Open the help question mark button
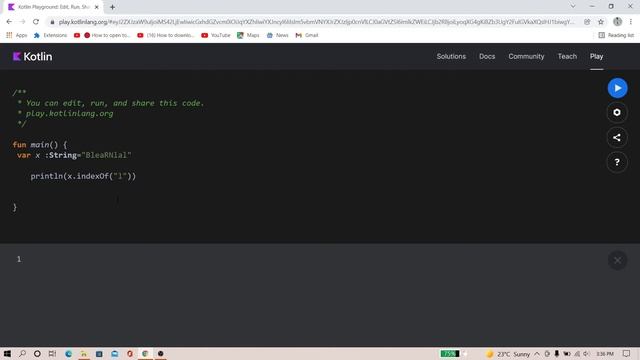 [x=617, y=162]
